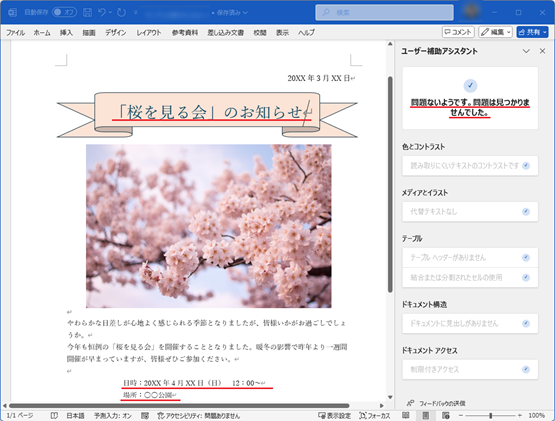Click the 代替テキストなし check item
Viewport: 555px width, 421px height.
click(470, 212)
